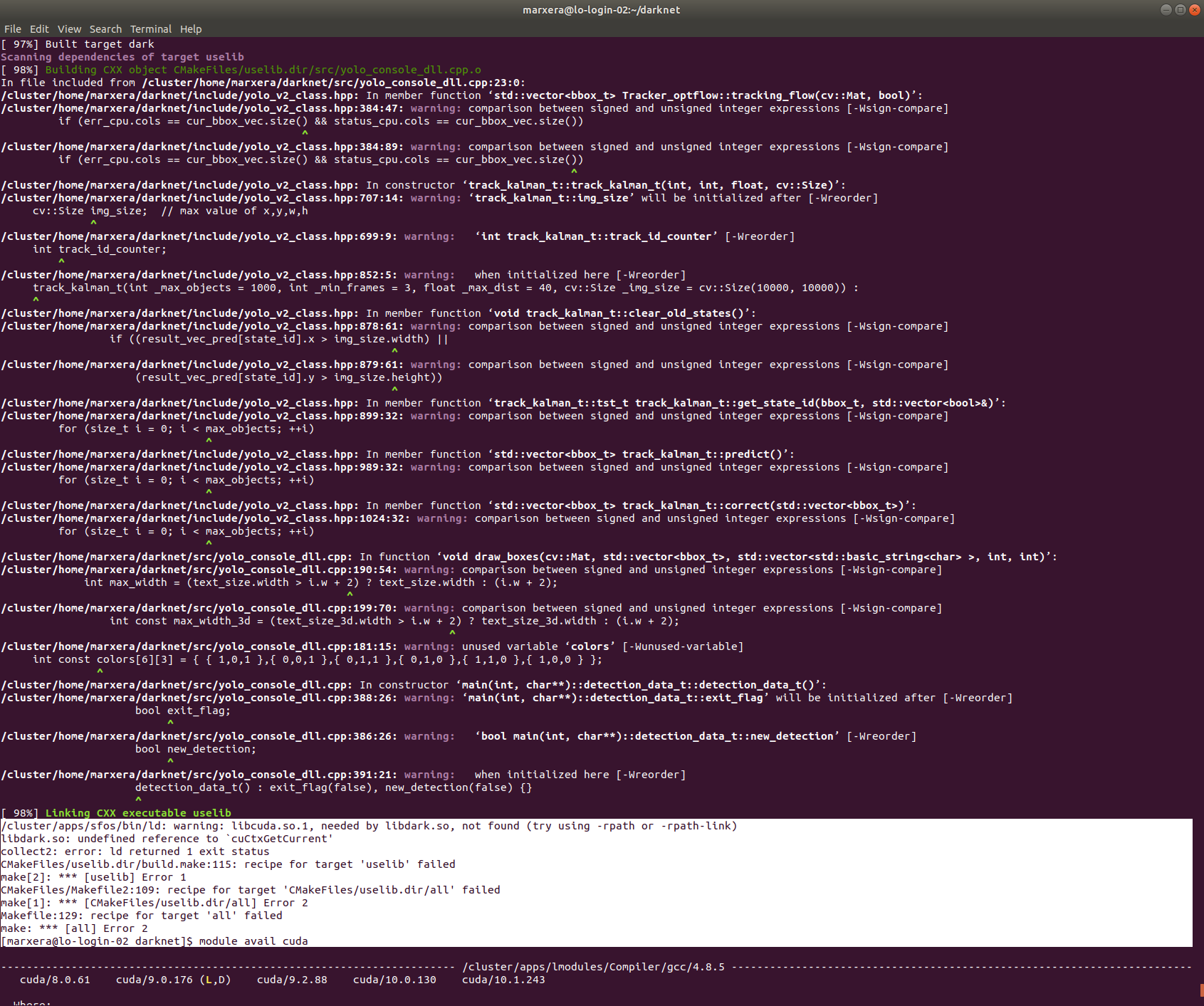The image size is (1204, 1006).
Task: Click the 'int const max_width_3d' code line
Action: [394, 621]
